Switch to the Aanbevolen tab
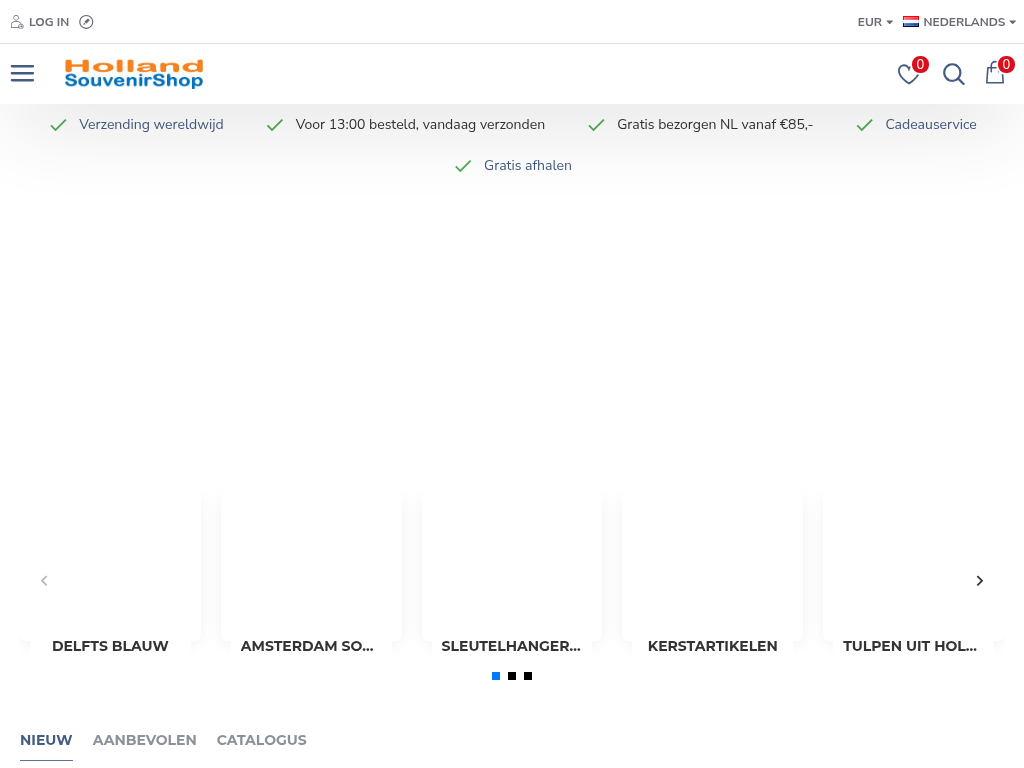The image size is (1024, 768). [x=144, y=740]
